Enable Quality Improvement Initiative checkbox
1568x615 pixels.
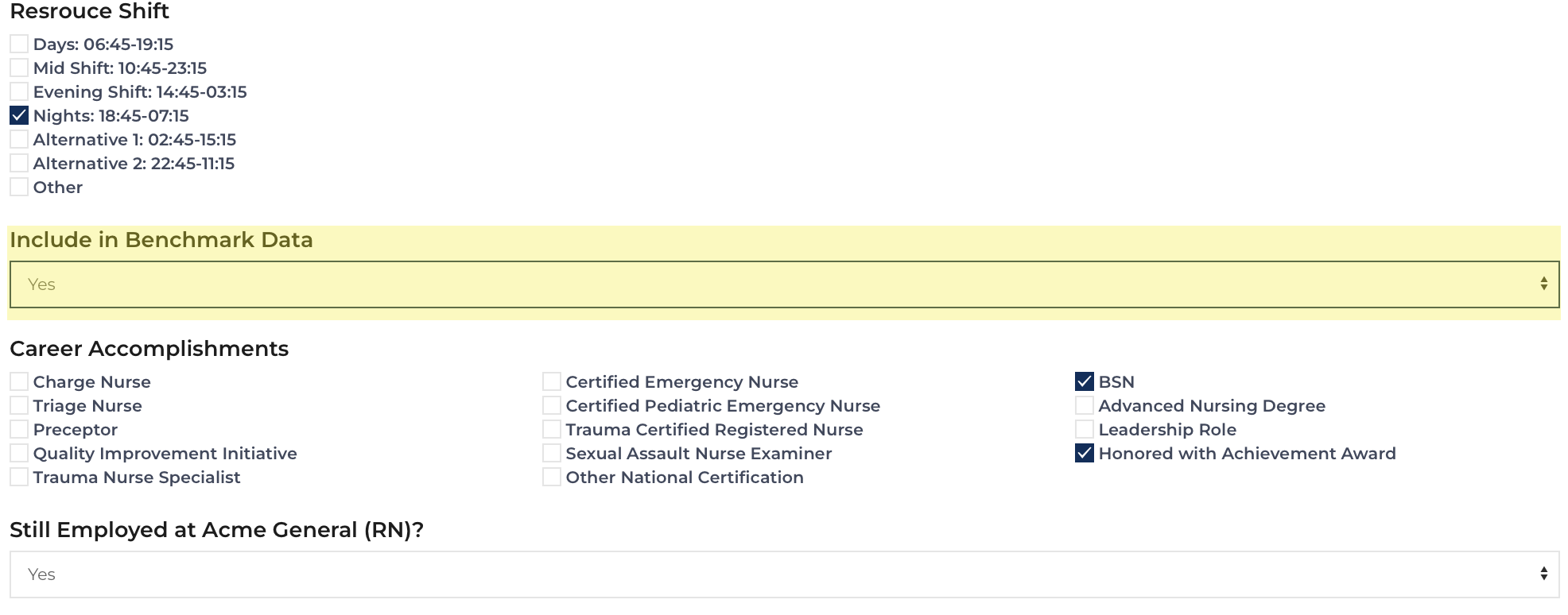click(x=19, y=453)
